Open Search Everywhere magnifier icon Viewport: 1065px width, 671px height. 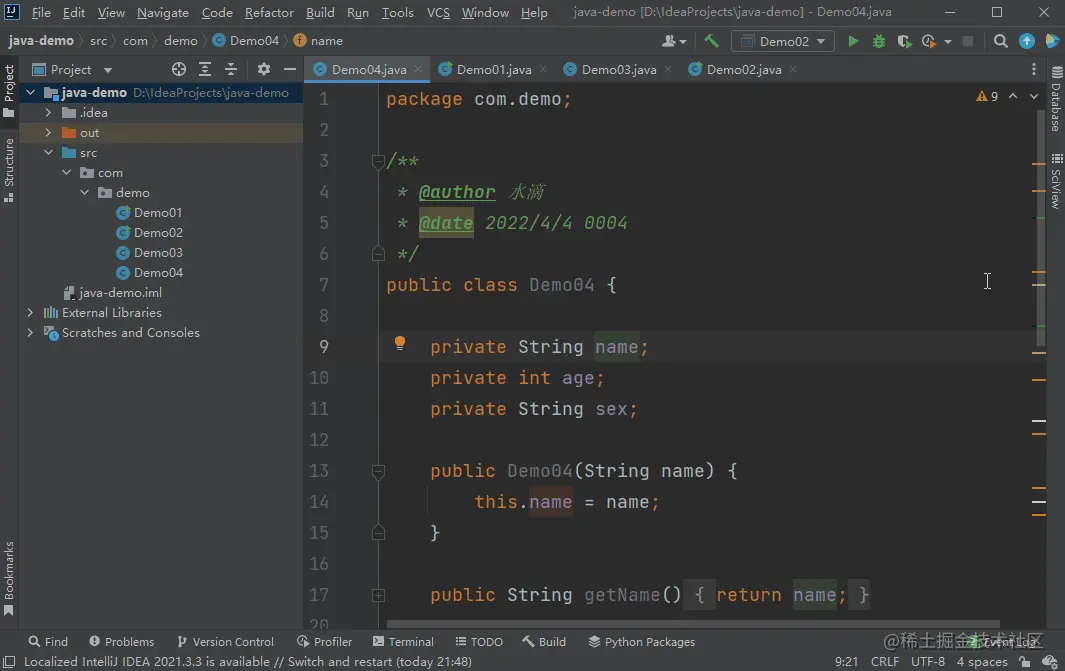[x=1001, y=41]
